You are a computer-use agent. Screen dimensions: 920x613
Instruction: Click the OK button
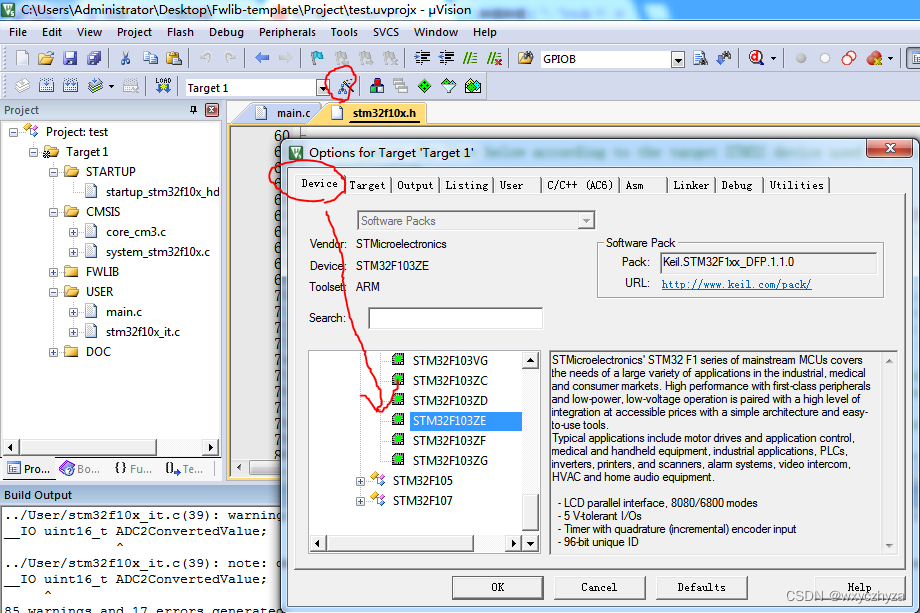pos(498,587)
